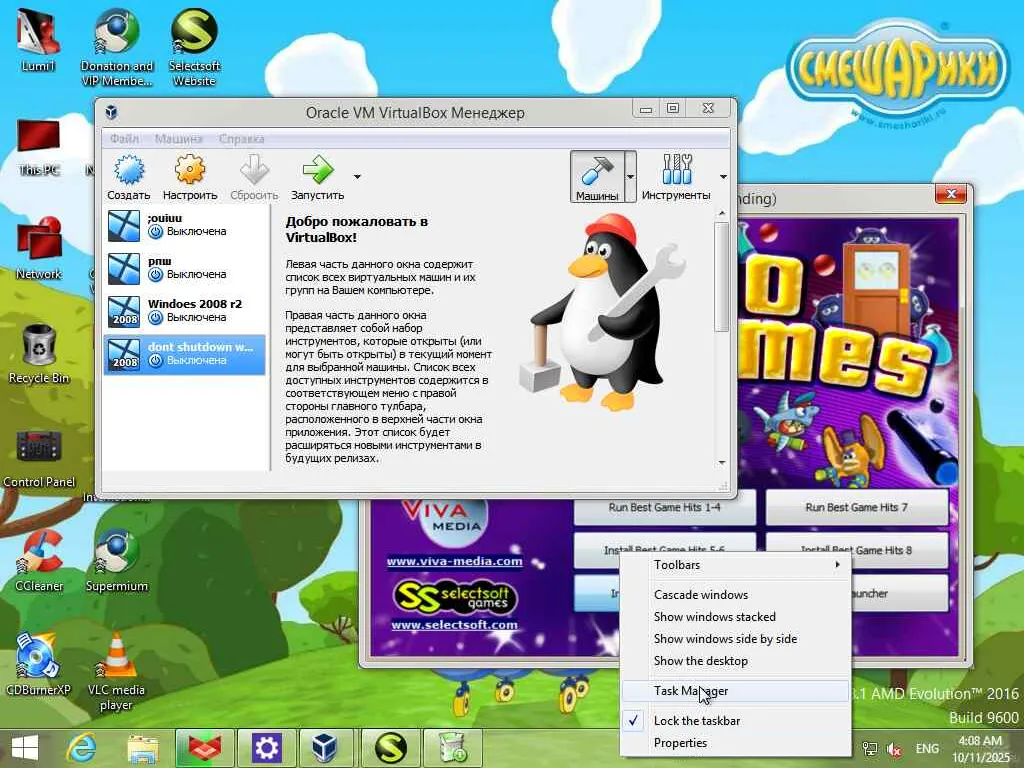Choose Show the desktop from context menu

[735, 662]
